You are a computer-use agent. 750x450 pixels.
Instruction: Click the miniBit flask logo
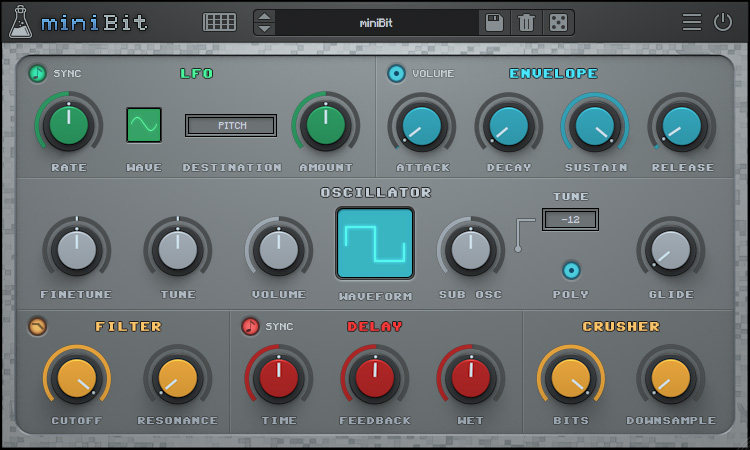tap(21, 22)
